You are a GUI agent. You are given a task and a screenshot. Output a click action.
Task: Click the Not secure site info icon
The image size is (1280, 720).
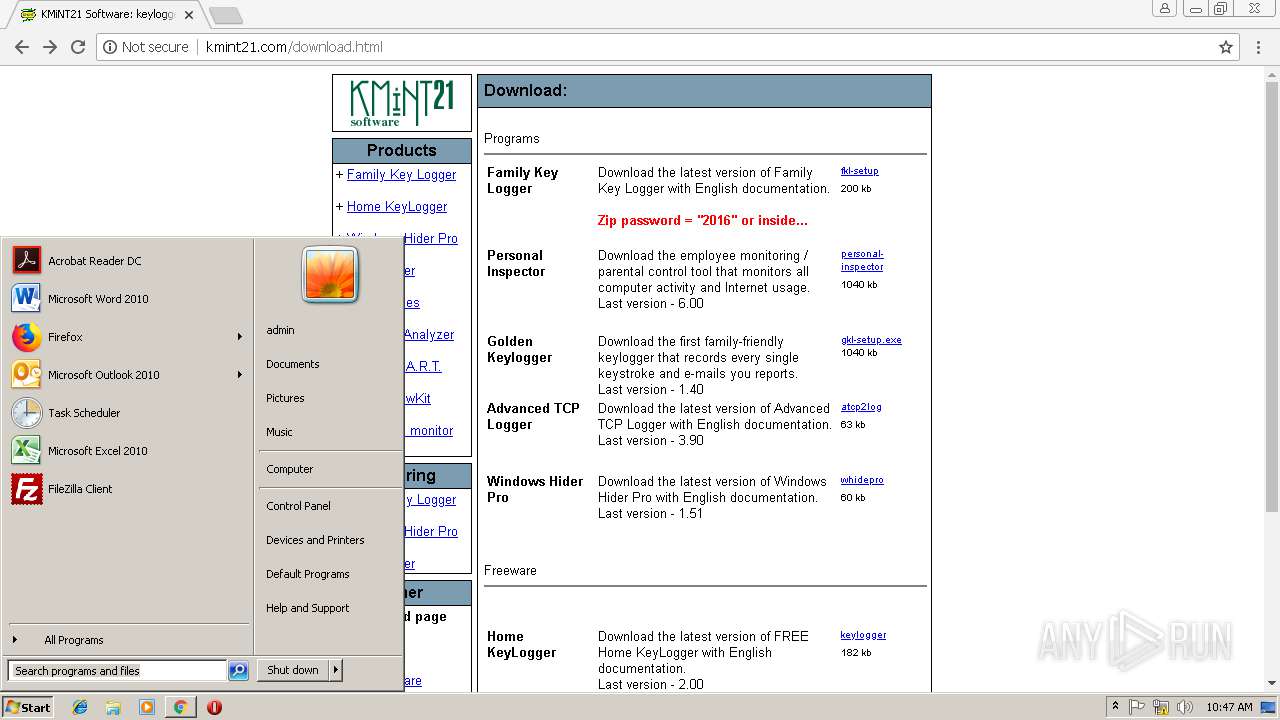click(x=110, y=47)
